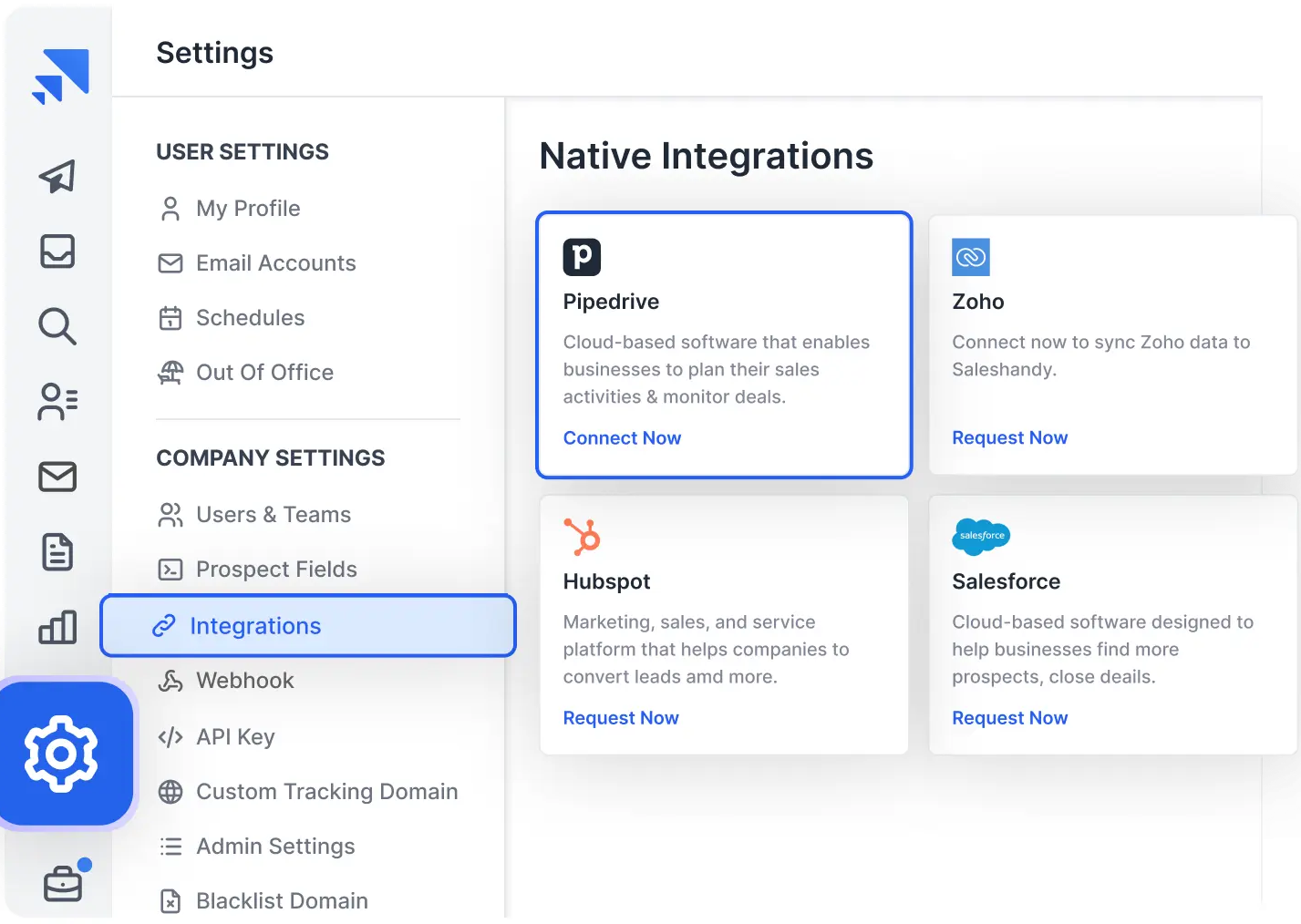The width and height of the screenshot is (1301, 924).
Task: Click the Zoho logo icon
Action: point(971,257)
